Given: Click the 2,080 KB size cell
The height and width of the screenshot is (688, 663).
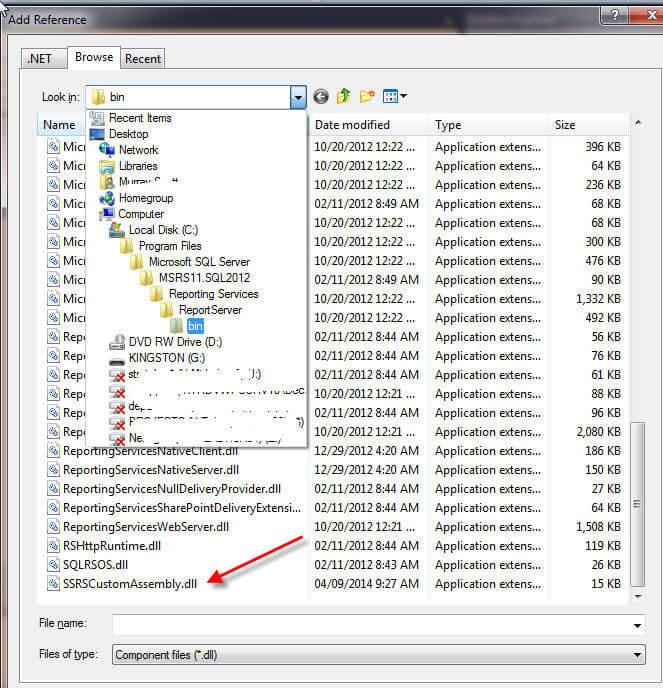Looking at the screenshot, I should point(598,432).
